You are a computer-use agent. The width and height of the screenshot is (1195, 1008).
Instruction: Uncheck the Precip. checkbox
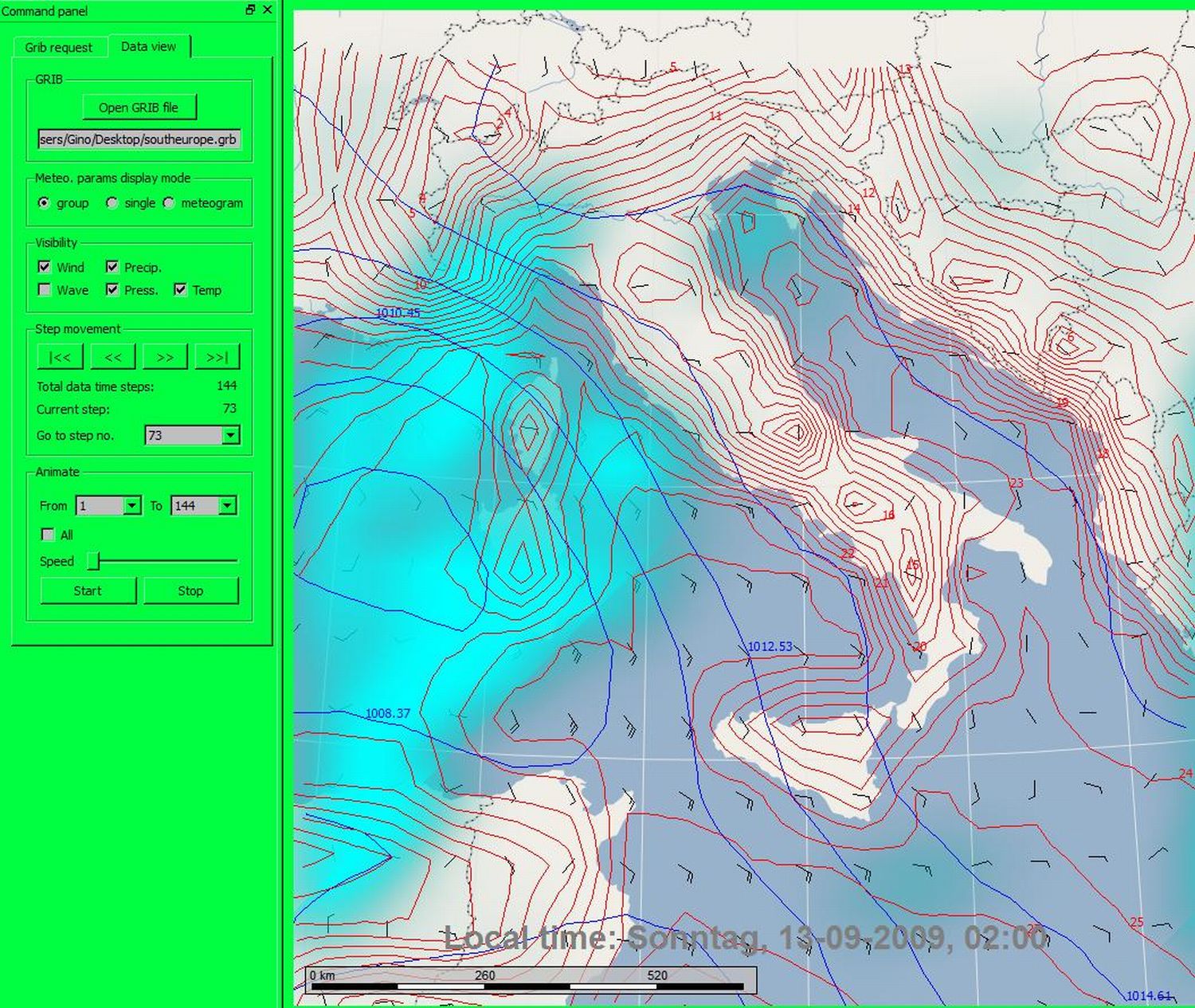(x=112, y=267)
